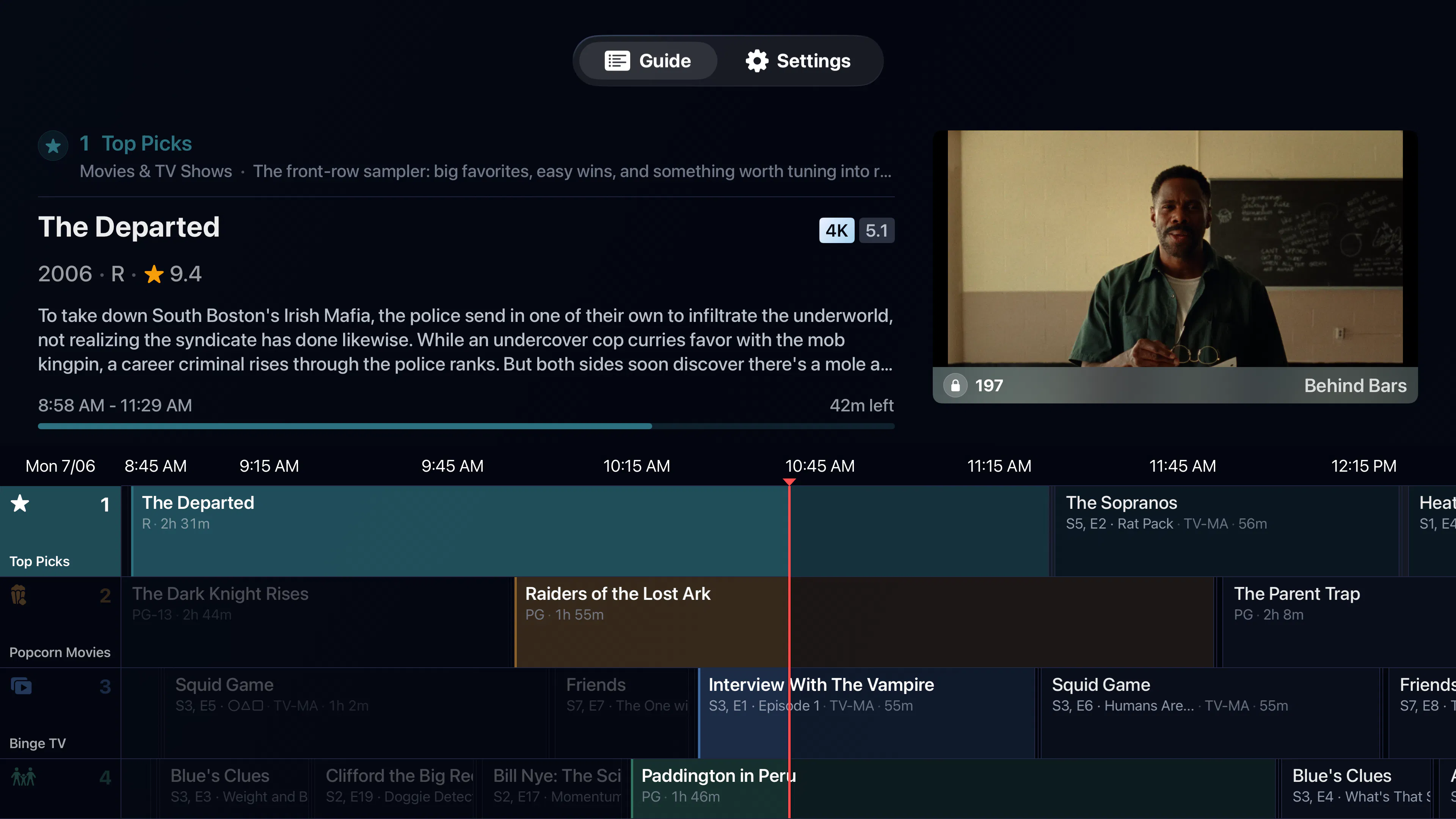The height and width of the screenshot is (819, 1456).
Task: Click the lock icon beside channel 197
Action: coord(955,386)
